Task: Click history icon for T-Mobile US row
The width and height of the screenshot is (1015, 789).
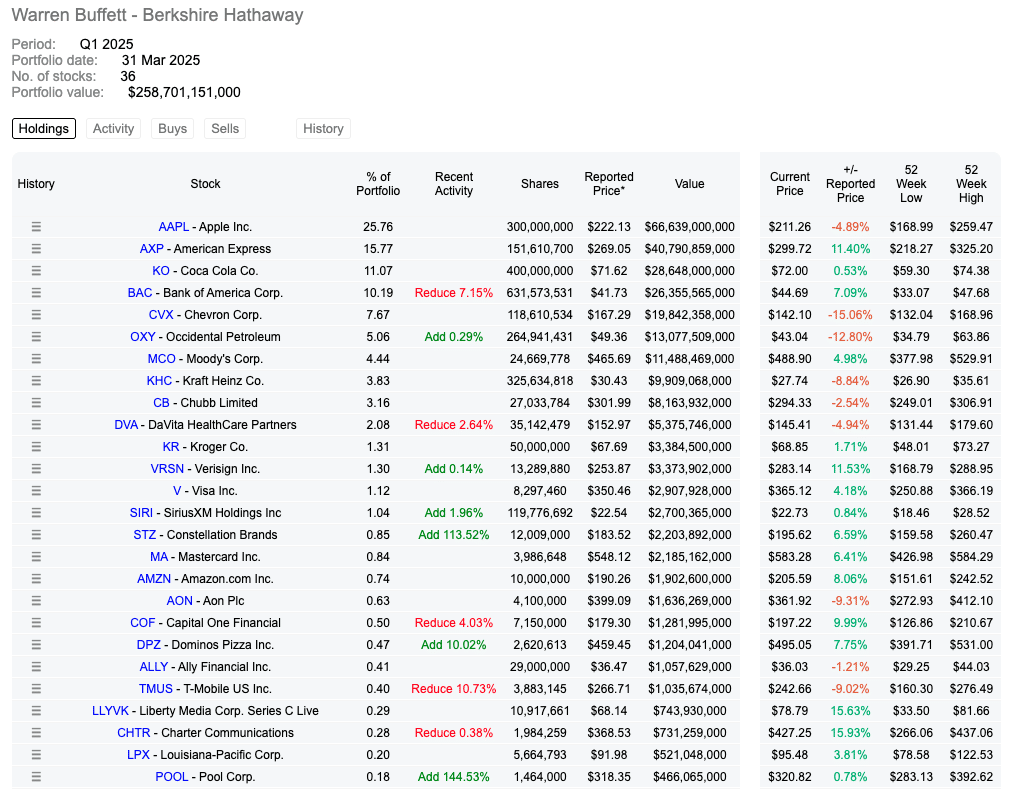Action: (36, 689)
